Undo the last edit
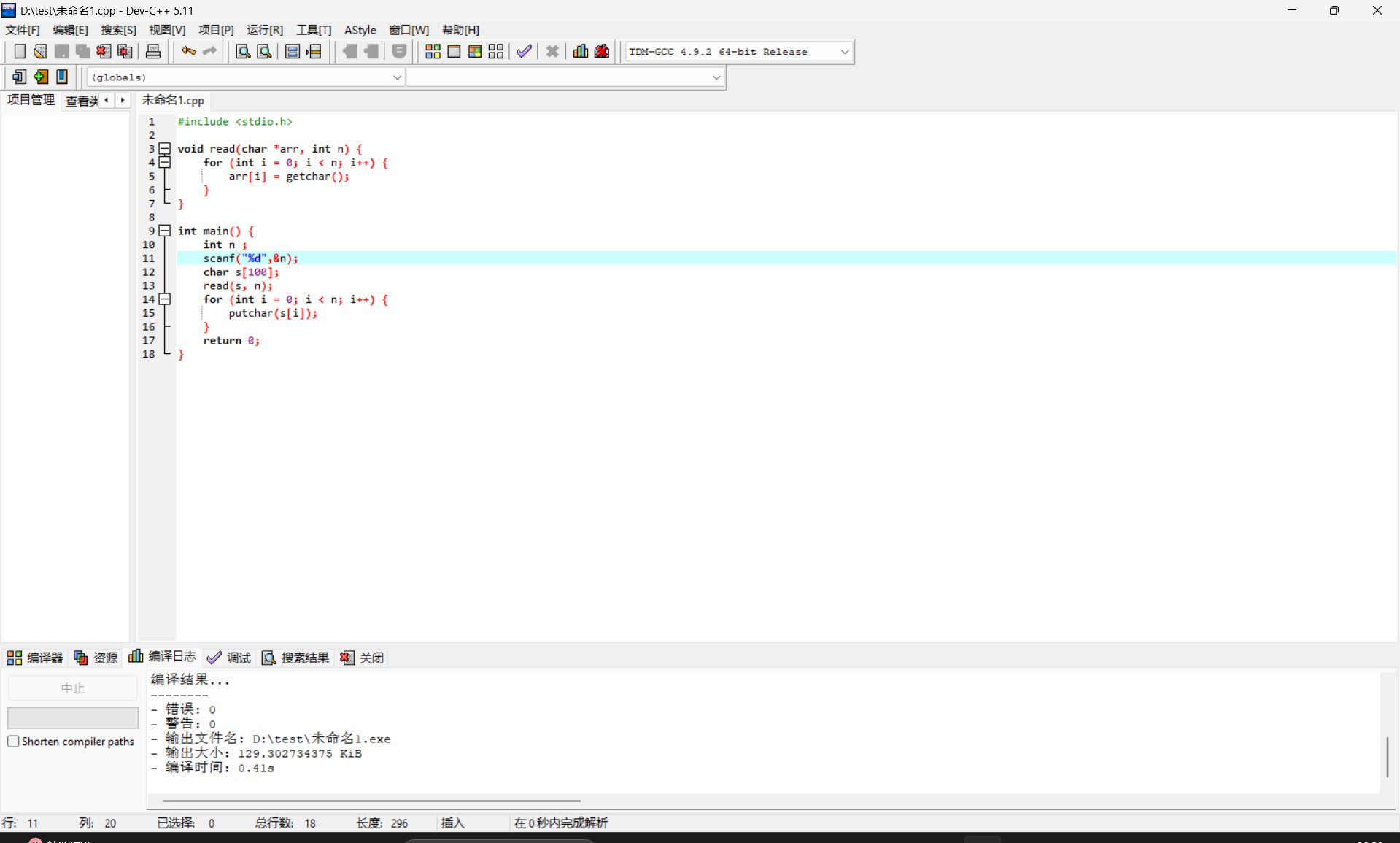The image size is (1400, 843). [188, 51]
